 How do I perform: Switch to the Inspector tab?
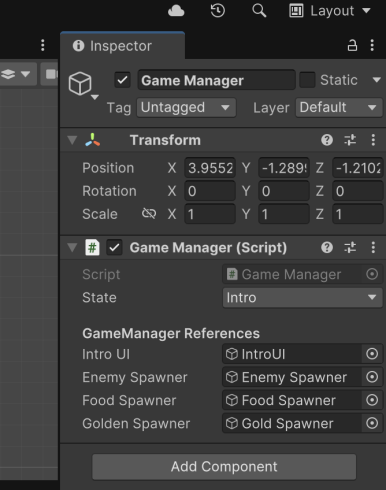coord(122,46)
